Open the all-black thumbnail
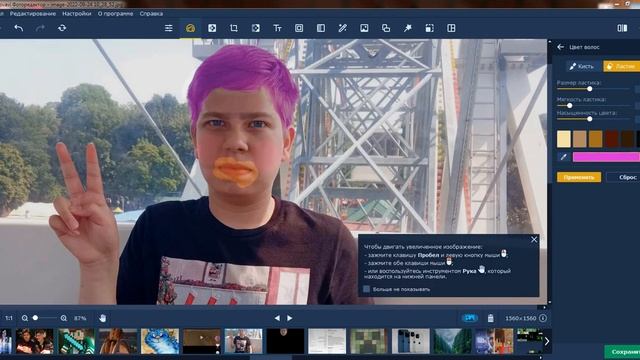The height and width of the screenshot is (360, 640). [x=285, y=341]
